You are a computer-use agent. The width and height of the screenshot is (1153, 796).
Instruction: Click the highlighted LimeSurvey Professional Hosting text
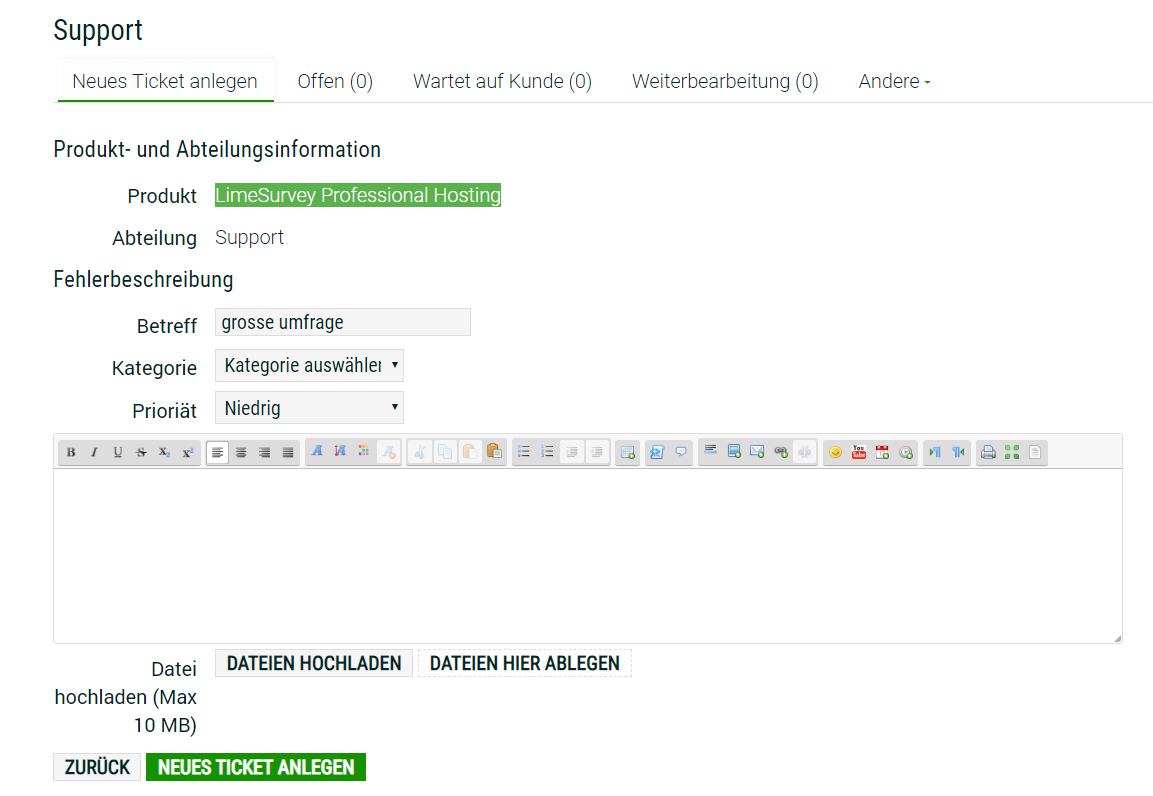pyautogui.click(x=357, y=195)
